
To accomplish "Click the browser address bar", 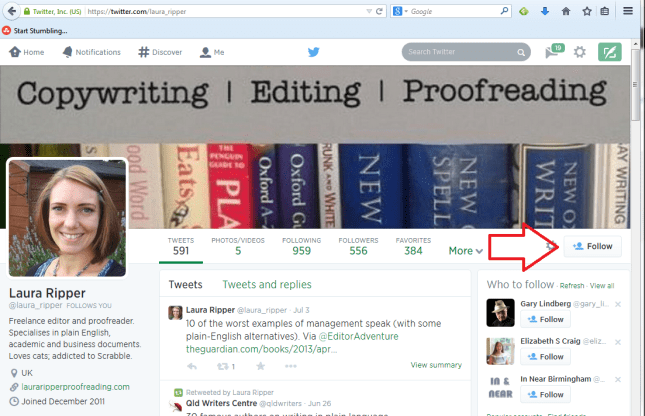I will (x=226, y=12).
